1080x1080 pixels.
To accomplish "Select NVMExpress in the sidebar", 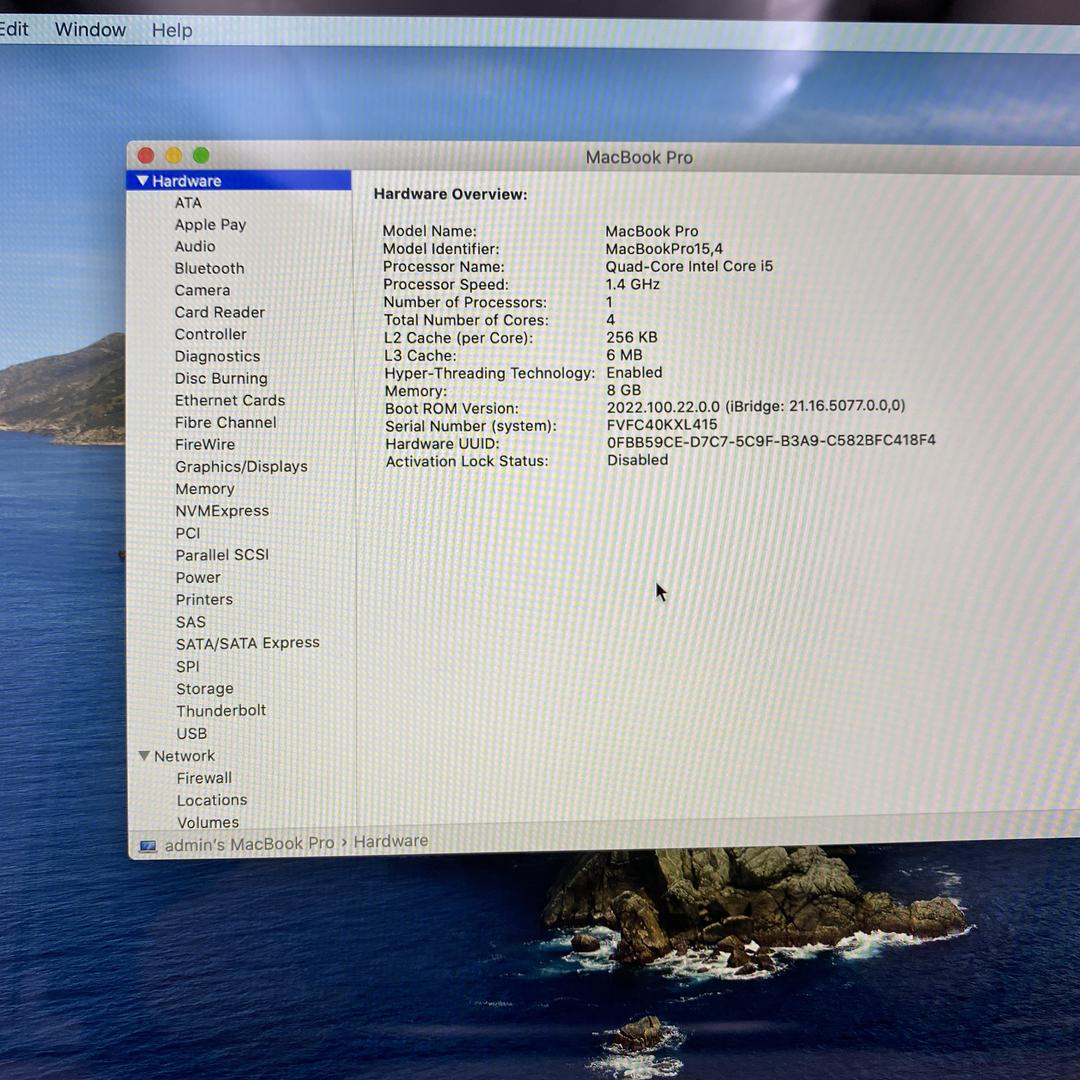I will pos(222,510).
